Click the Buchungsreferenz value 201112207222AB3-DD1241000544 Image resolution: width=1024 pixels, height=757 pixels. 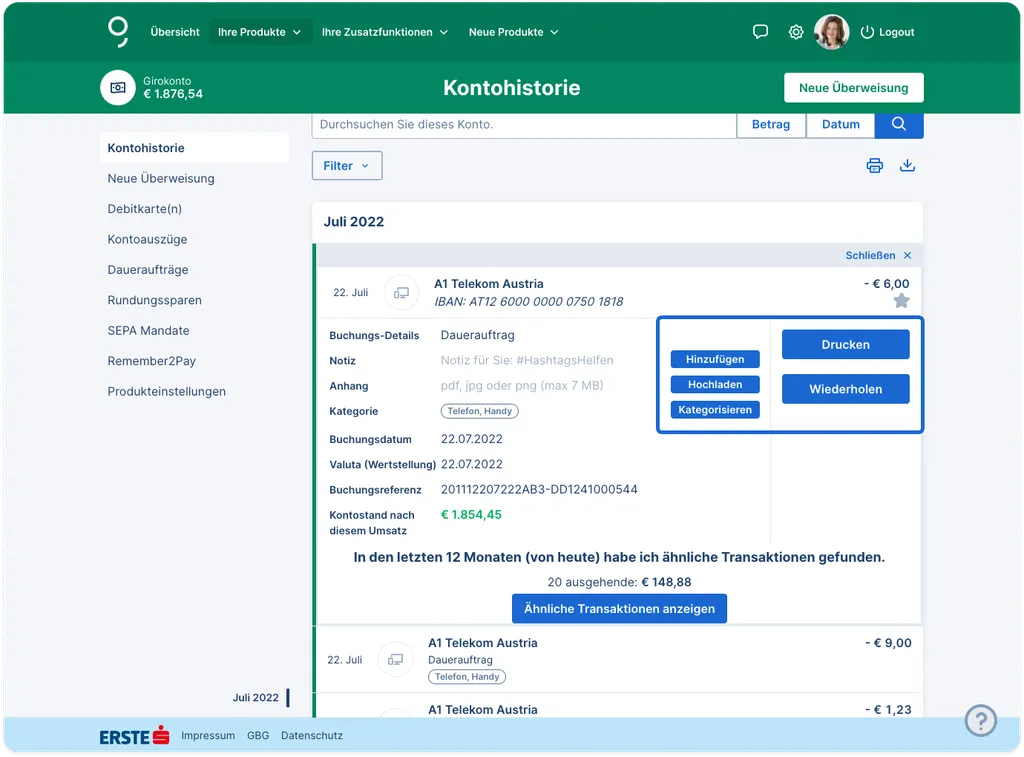click(x=539, y=489)
